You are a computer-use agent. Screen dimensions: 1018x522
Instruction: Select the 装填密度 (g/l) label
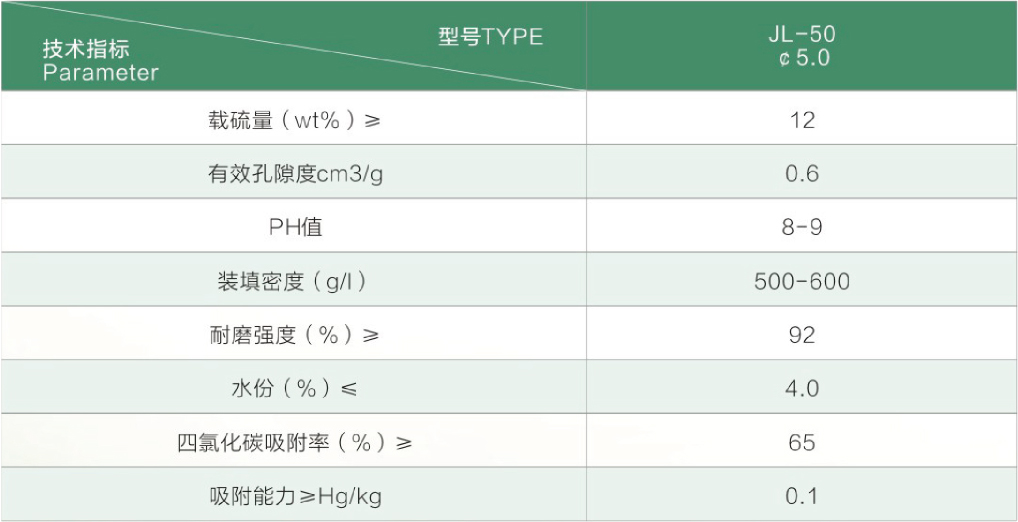pos(292,282)
